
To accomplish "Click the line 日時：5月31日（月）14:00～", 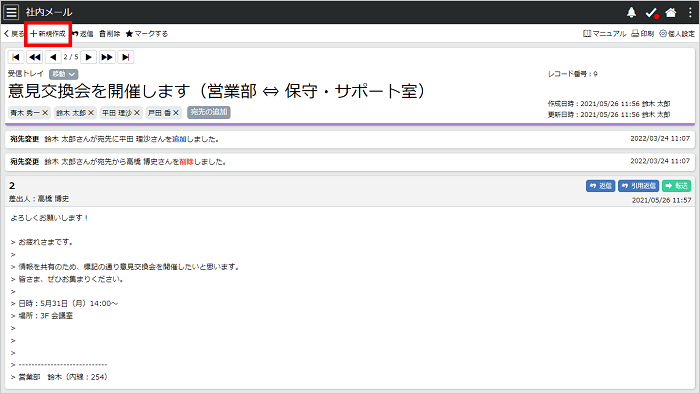I will 68,303.
